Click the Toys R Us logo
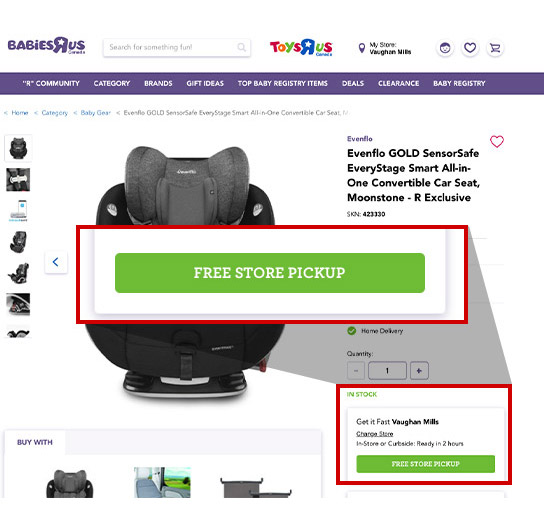The width and height of the screenshot is (544, 524). tap(301, 47)
